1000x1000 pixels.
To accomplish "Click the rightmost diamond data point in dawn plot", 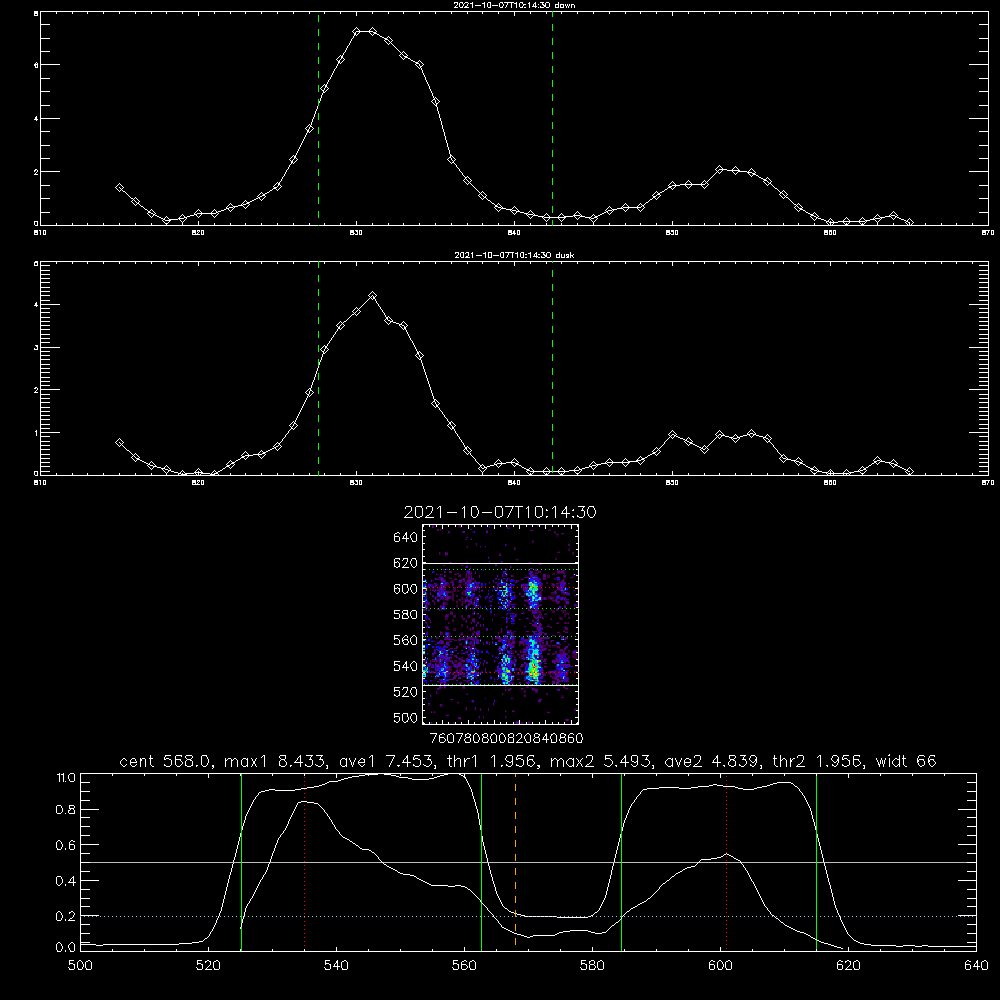I will point(909,222).
